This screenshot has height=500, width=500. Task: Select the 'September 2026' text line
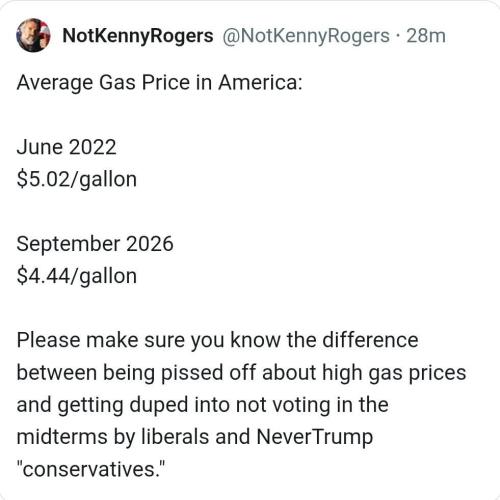click(95, 244)
